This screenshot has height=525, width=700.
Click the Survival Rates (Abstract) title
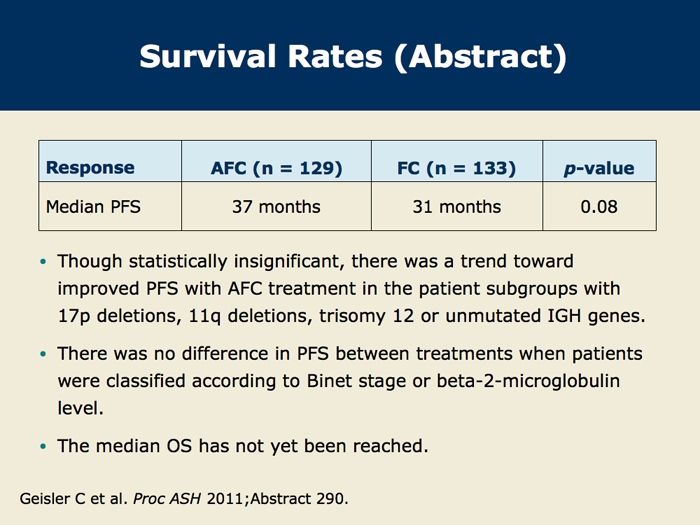(x=353, y=57)
